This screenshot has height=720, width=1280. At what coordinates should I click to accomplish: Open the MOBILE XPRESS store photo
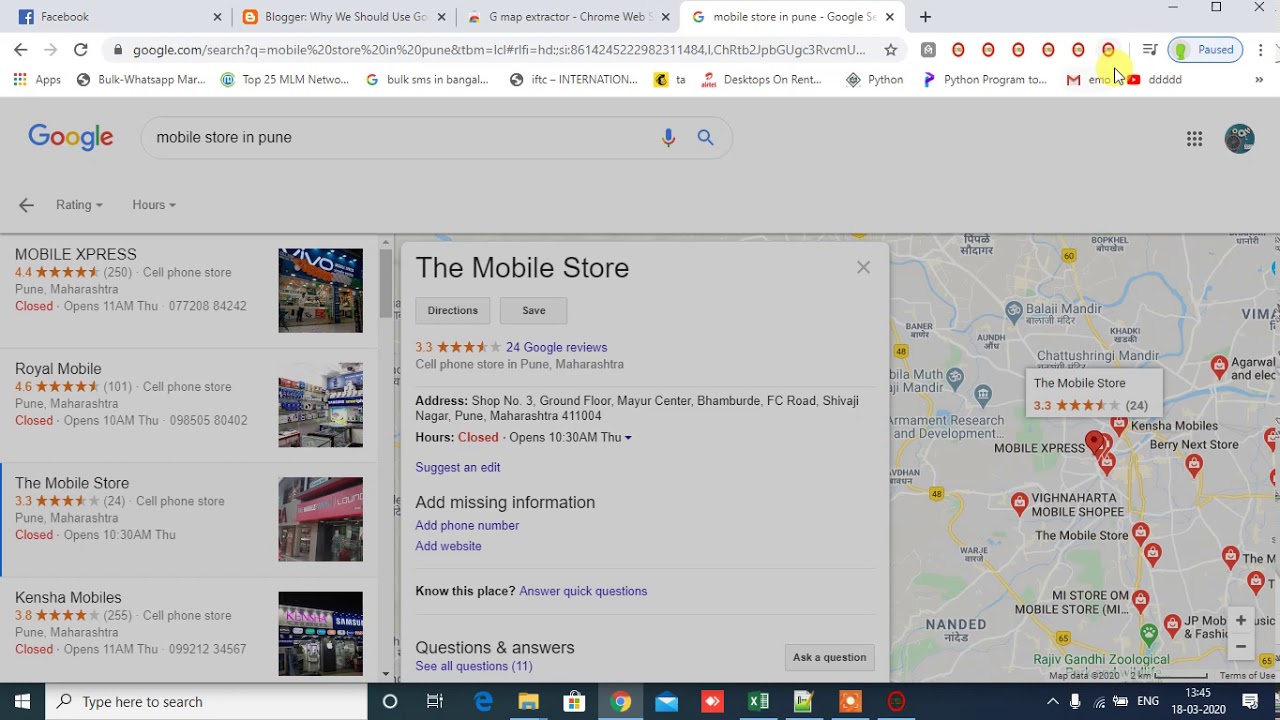[x=321, y=291]
